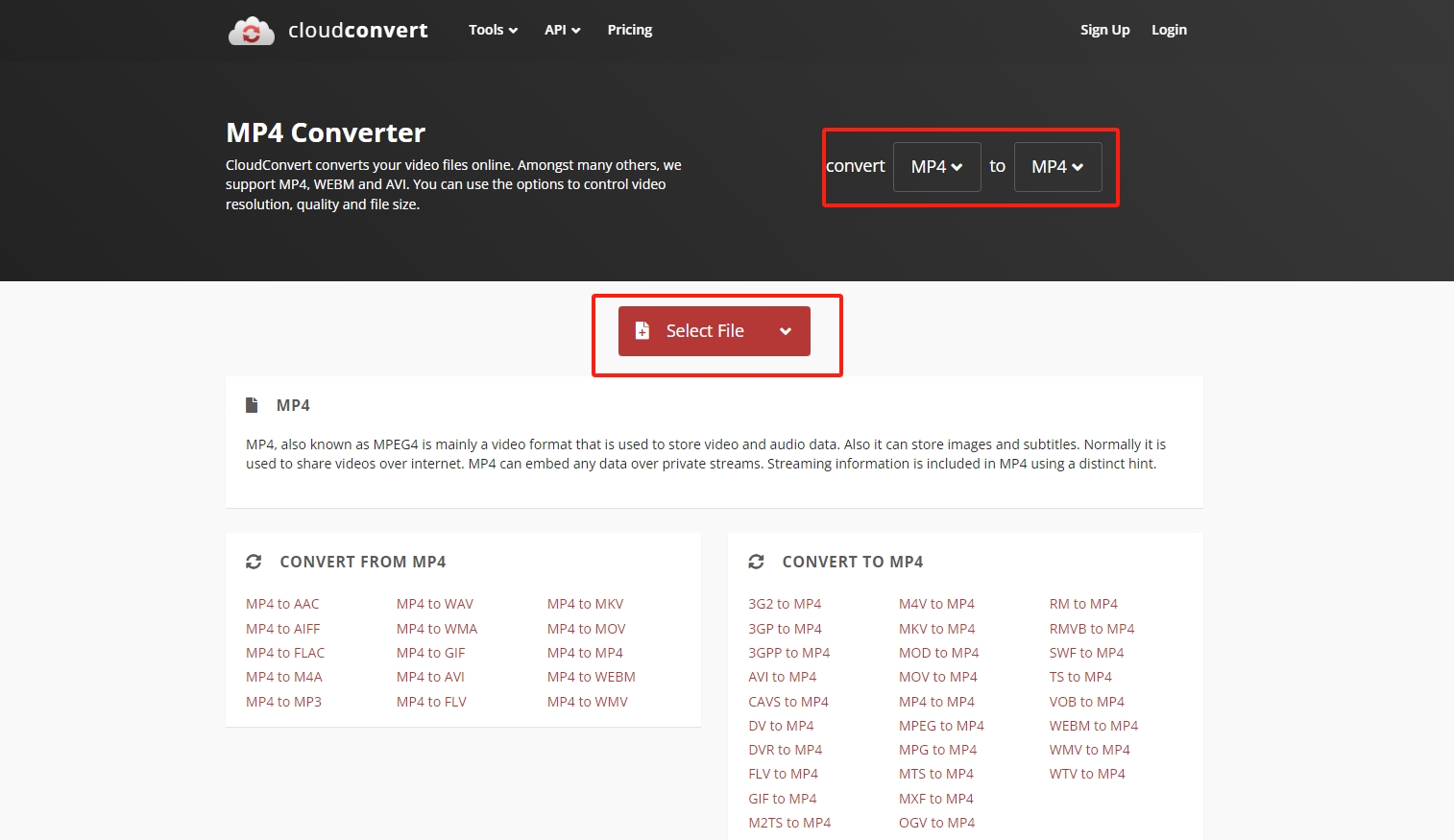Open SWF to MP4 converter link
This screenshot has width=1454, height=840.
tap(1087, 653)
